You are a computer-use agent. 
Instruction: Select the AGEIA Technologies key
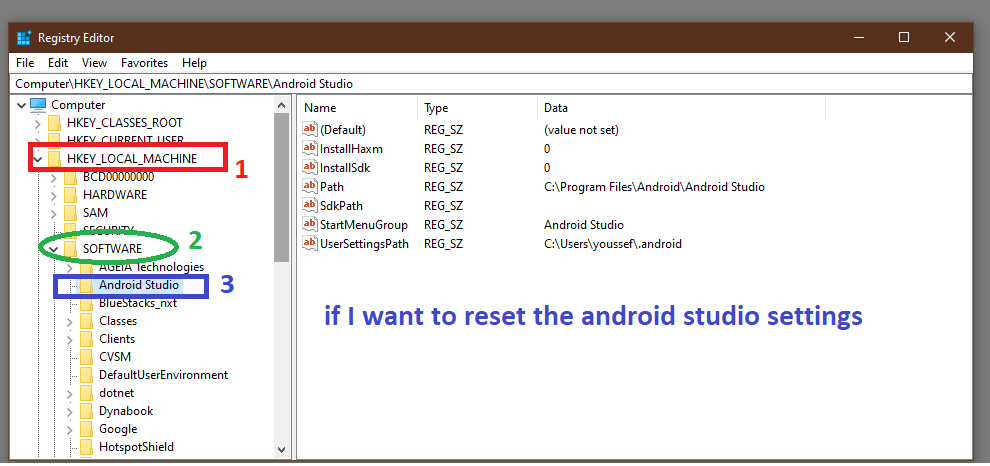pyautogui.click(x=152, y=266)
